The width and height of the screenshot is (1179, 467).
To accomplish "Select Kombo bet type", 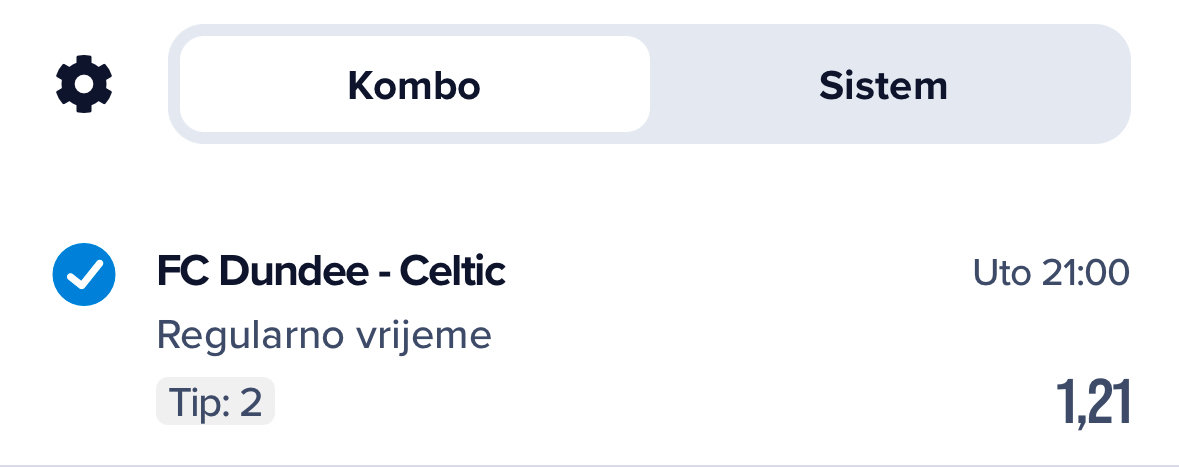I will pos(414,85).
